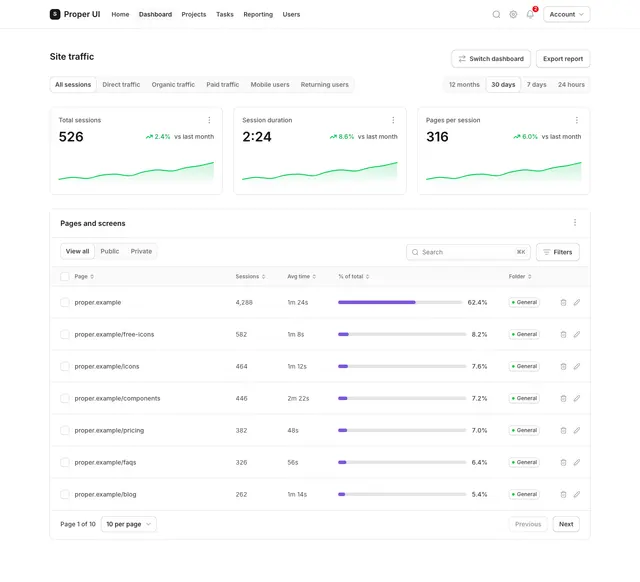
Task: Click the Export report button
Action: click(x=563, y=59)
